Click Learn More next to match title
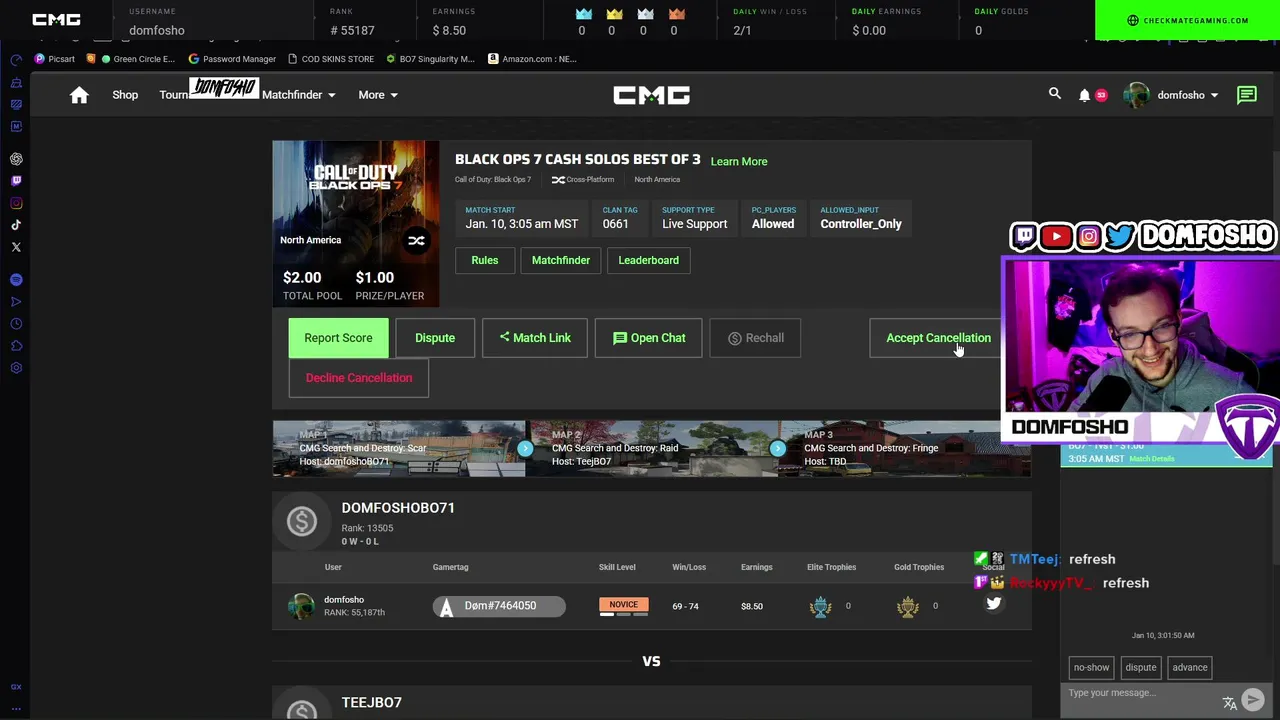 [739, 161]
